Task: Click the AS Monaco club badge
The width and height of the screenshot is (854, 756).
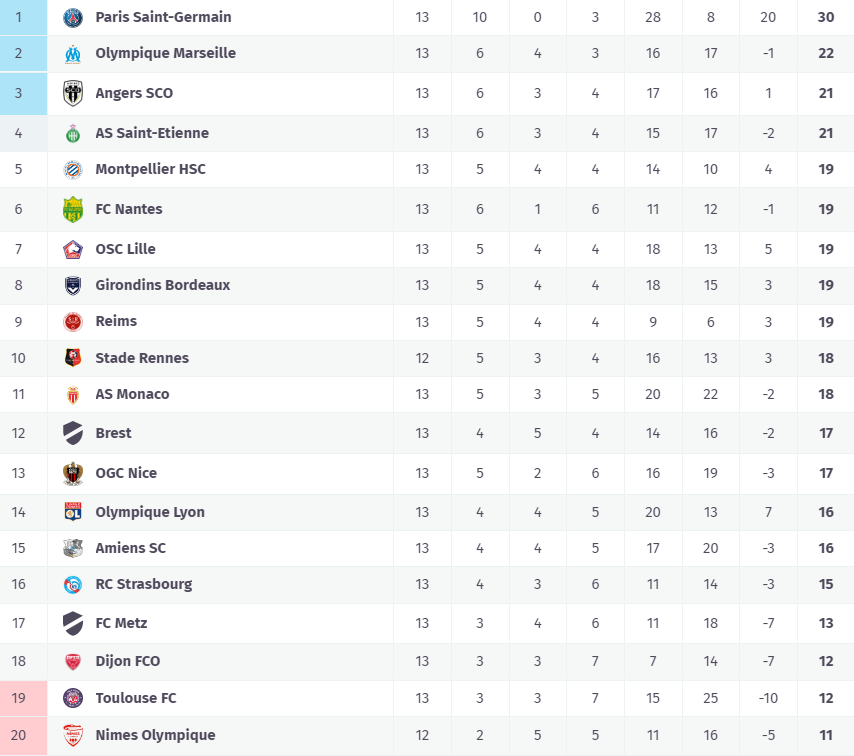Action: tap(73, 394)
